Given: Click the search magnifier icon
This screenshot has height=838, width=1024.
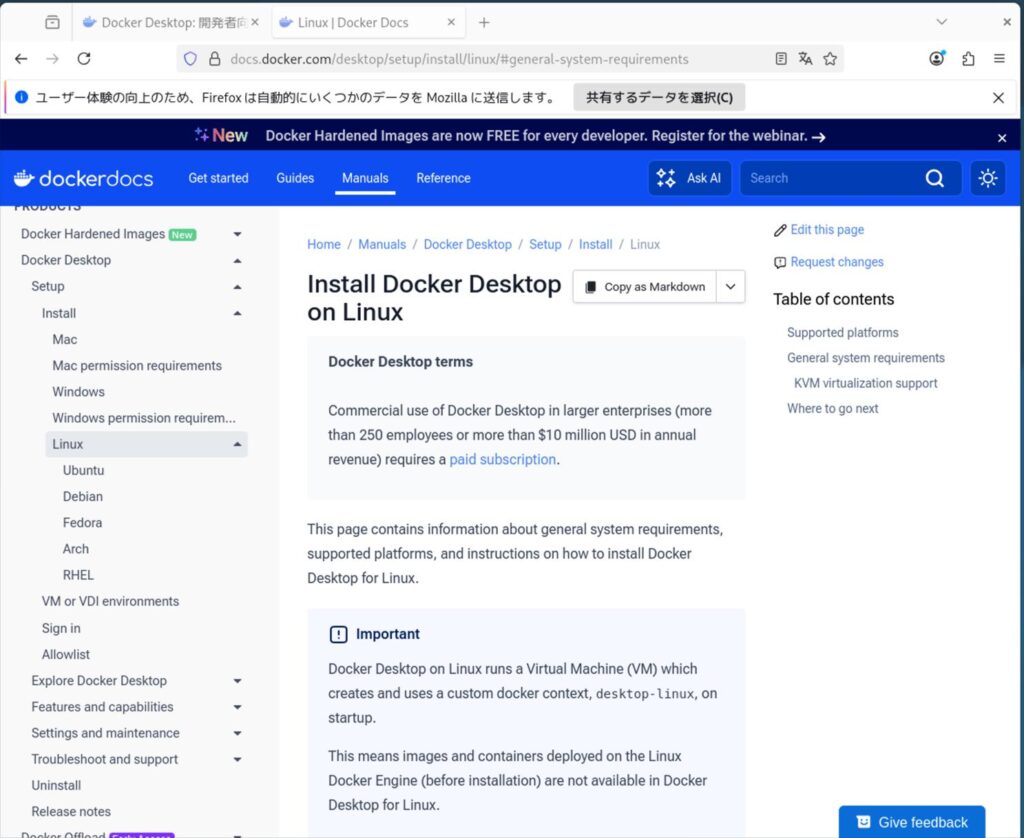Looking at the screenshot, I should coord(934,178).
